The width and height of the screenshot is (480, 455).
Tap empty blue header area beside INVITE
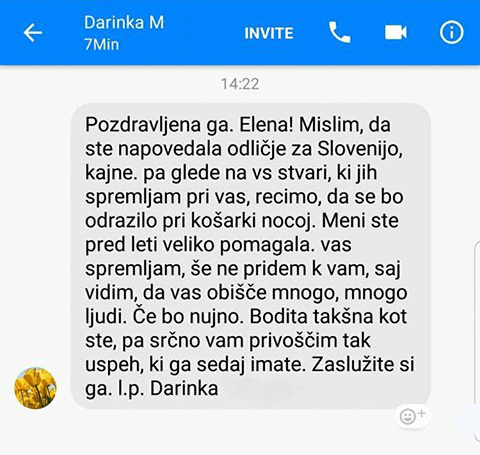pos(204,33)
